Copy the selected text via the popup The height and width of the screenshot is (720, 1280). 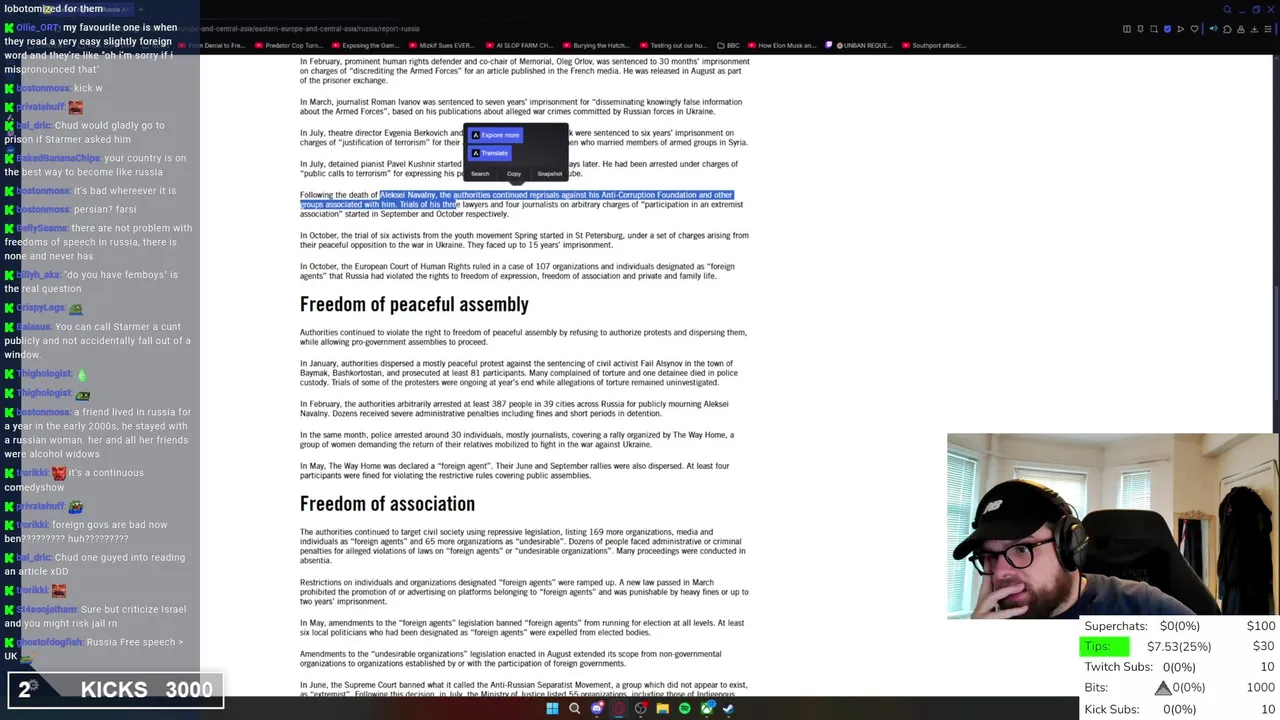coord(514,174)
